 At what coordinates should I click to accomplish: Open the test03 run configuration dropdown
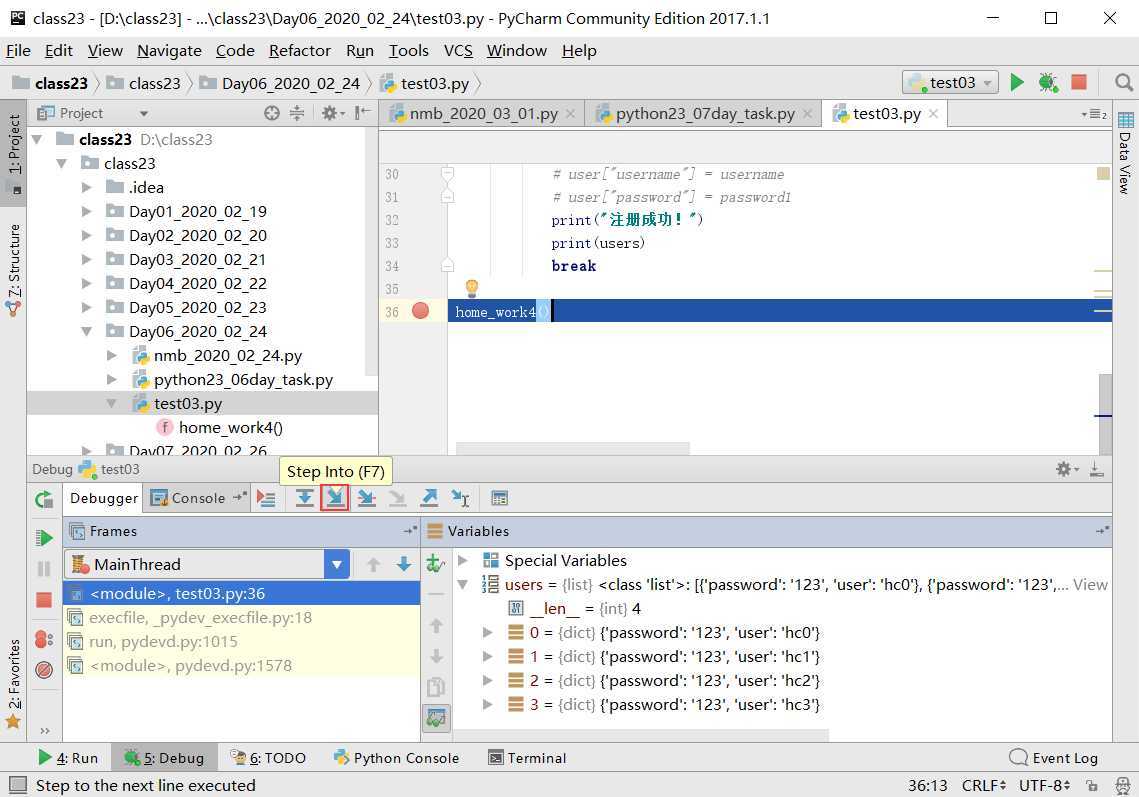tap(950, 83)
